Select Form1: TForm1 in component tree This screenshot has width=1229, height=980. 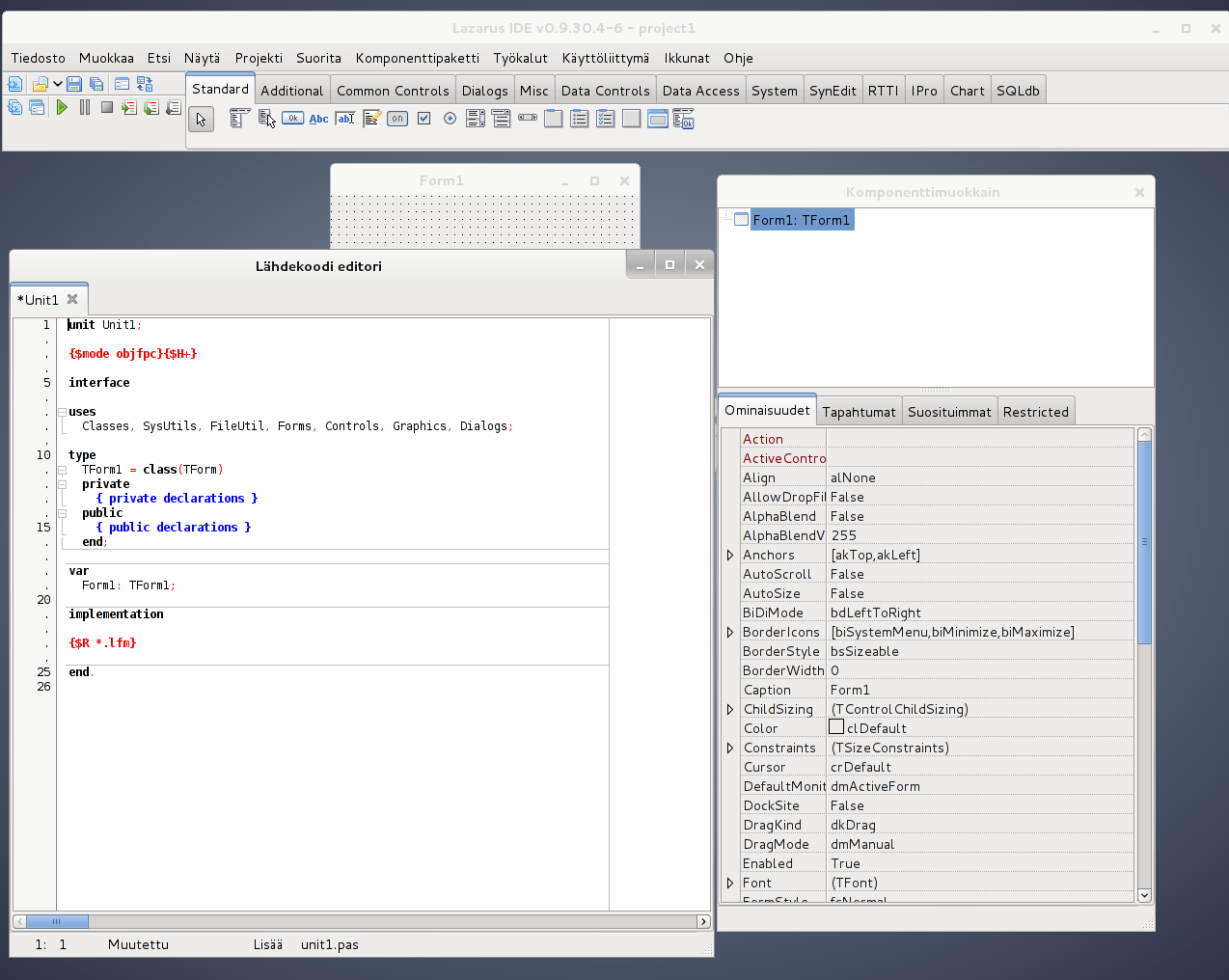pos(801,220)
